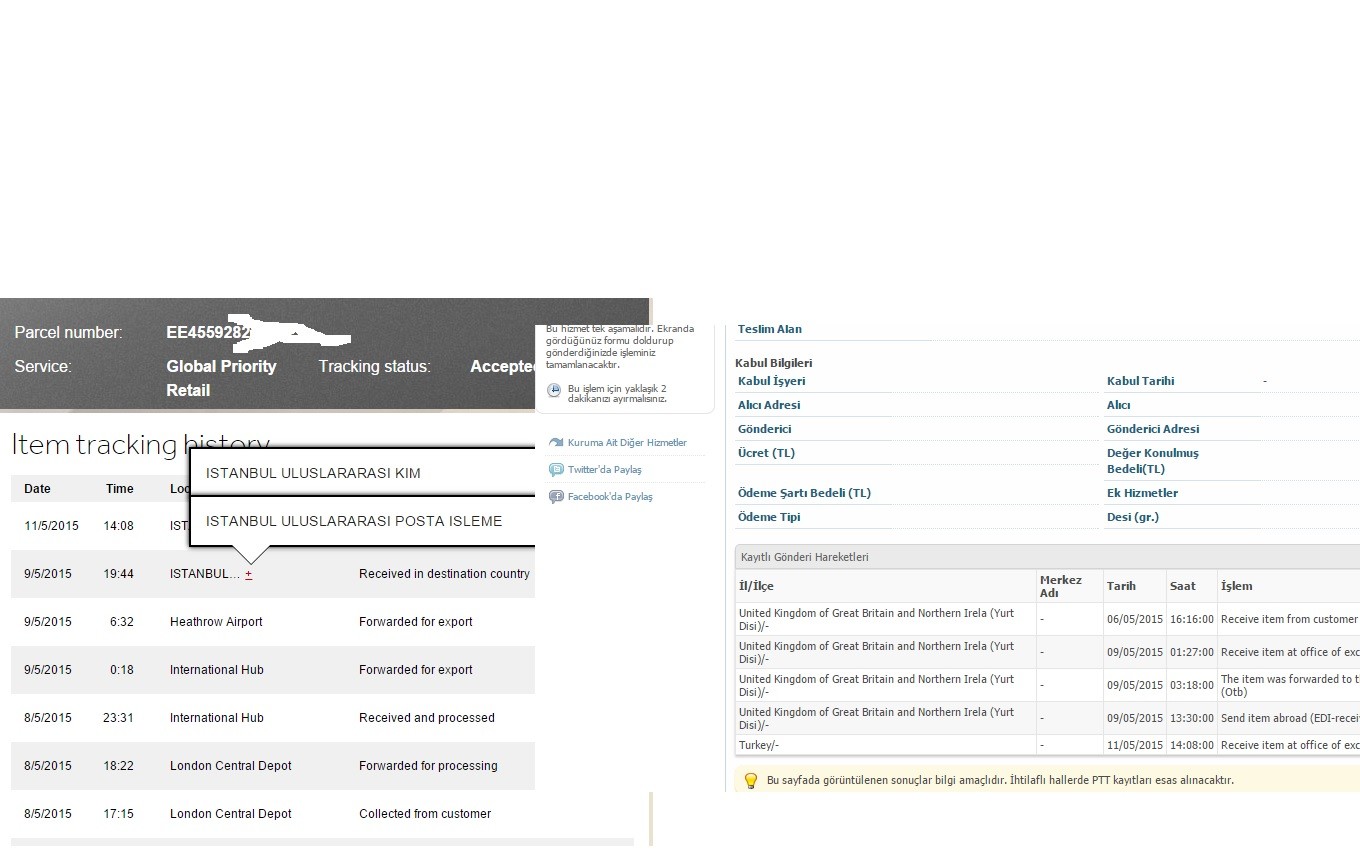Click the 'Desi (gr.)' field label
This screenshot has height=859, width=1360.
(1133, 517)
